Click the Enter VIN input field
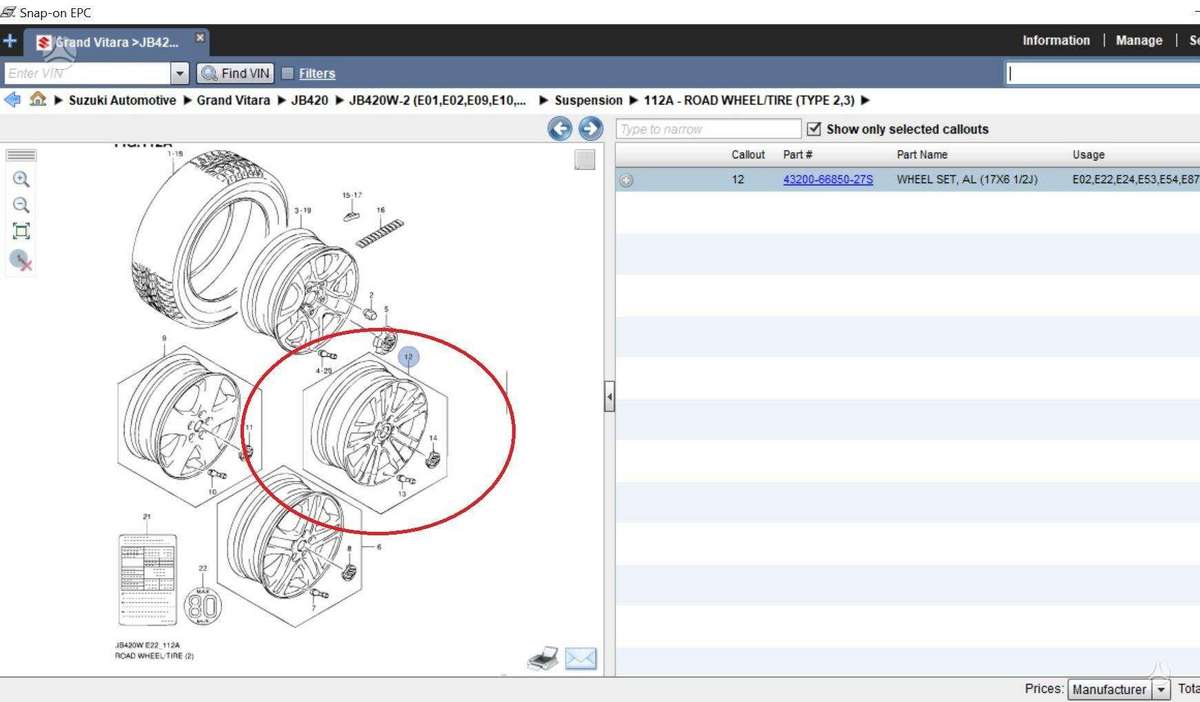The width and height of the screenshot is (1200, 702). (x=87, y=73)
